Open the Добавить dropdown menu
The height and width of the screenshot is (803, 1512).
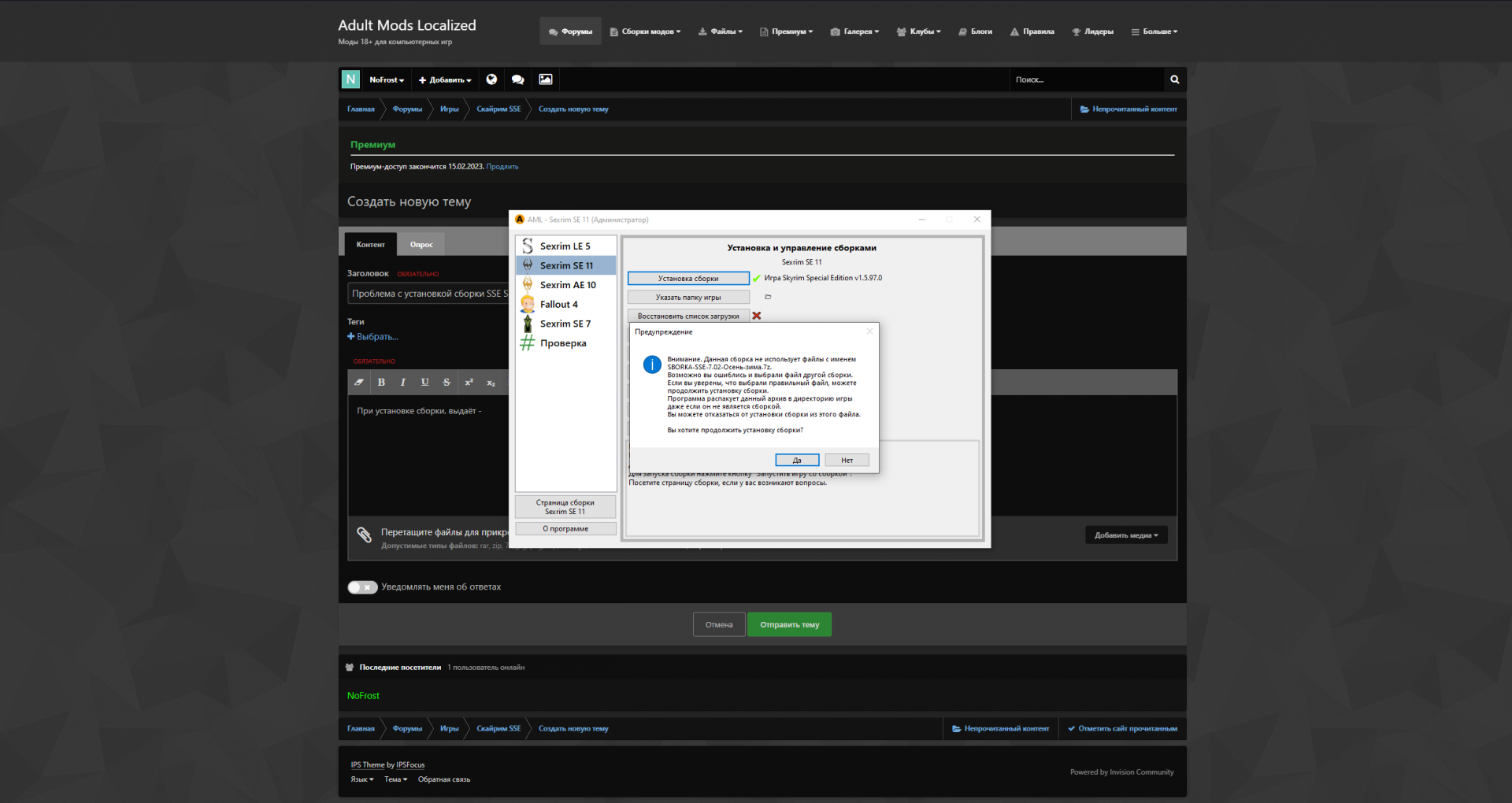point(445,80)
